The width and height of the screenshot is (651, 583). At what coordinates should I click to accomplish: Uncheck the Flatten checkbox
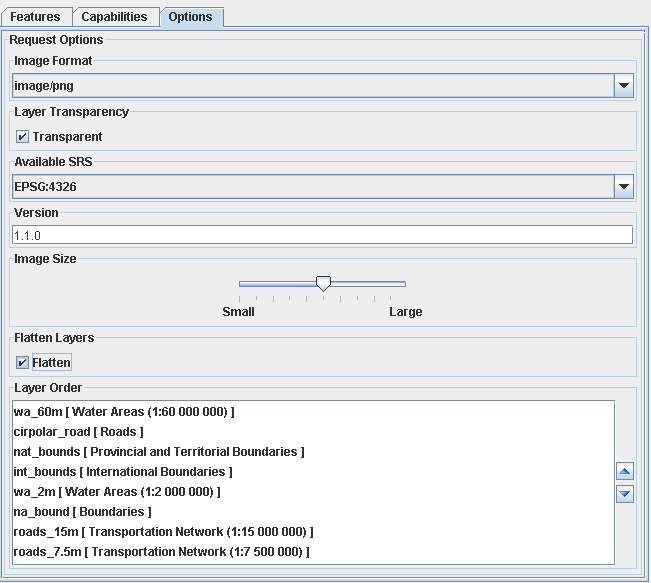(22, 363)
